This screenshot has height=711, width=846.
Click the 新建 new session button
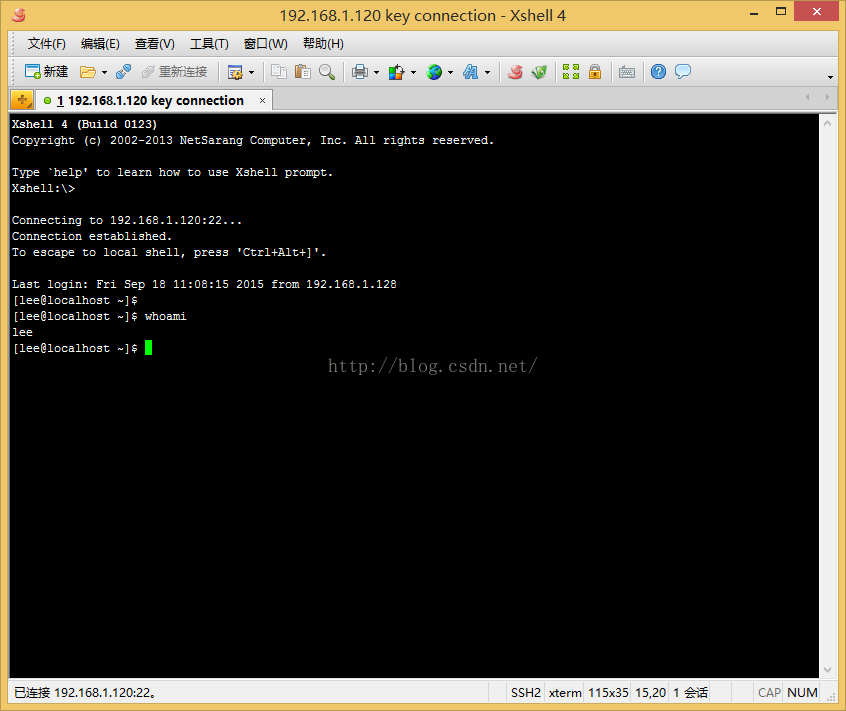(x=46, y=72)
